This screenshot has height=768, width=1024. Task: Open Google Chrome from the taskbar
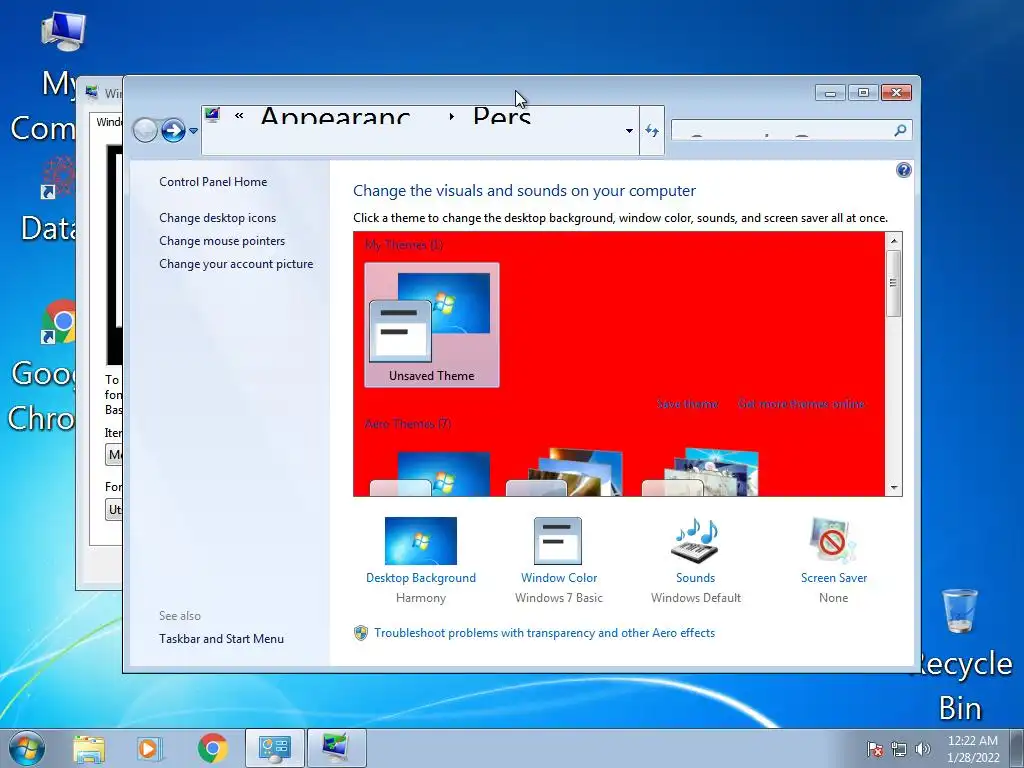[x=212, y=749]
